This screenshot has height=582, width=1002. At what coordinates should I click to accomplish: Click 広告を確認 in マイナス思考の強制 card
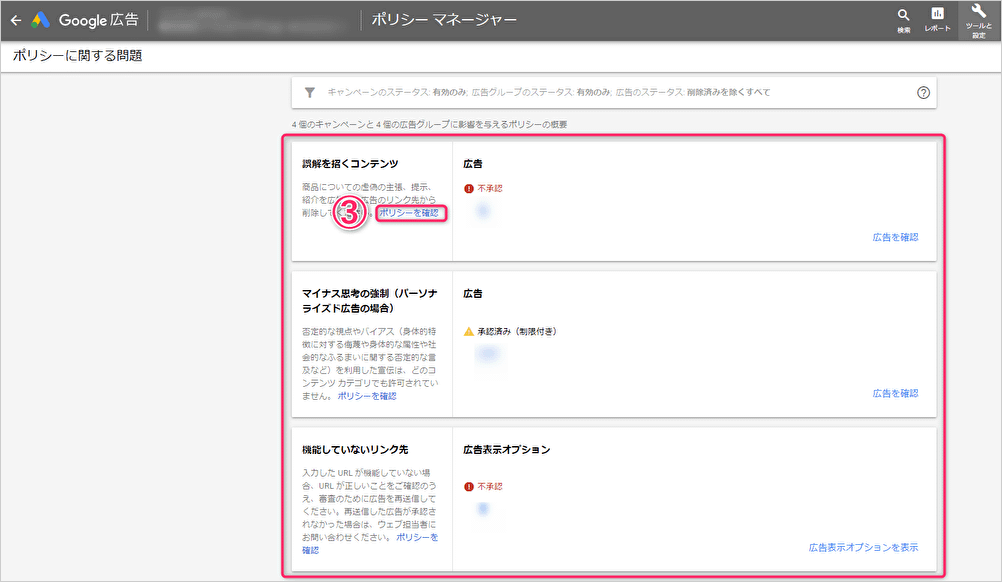click(x=894, y=393)
